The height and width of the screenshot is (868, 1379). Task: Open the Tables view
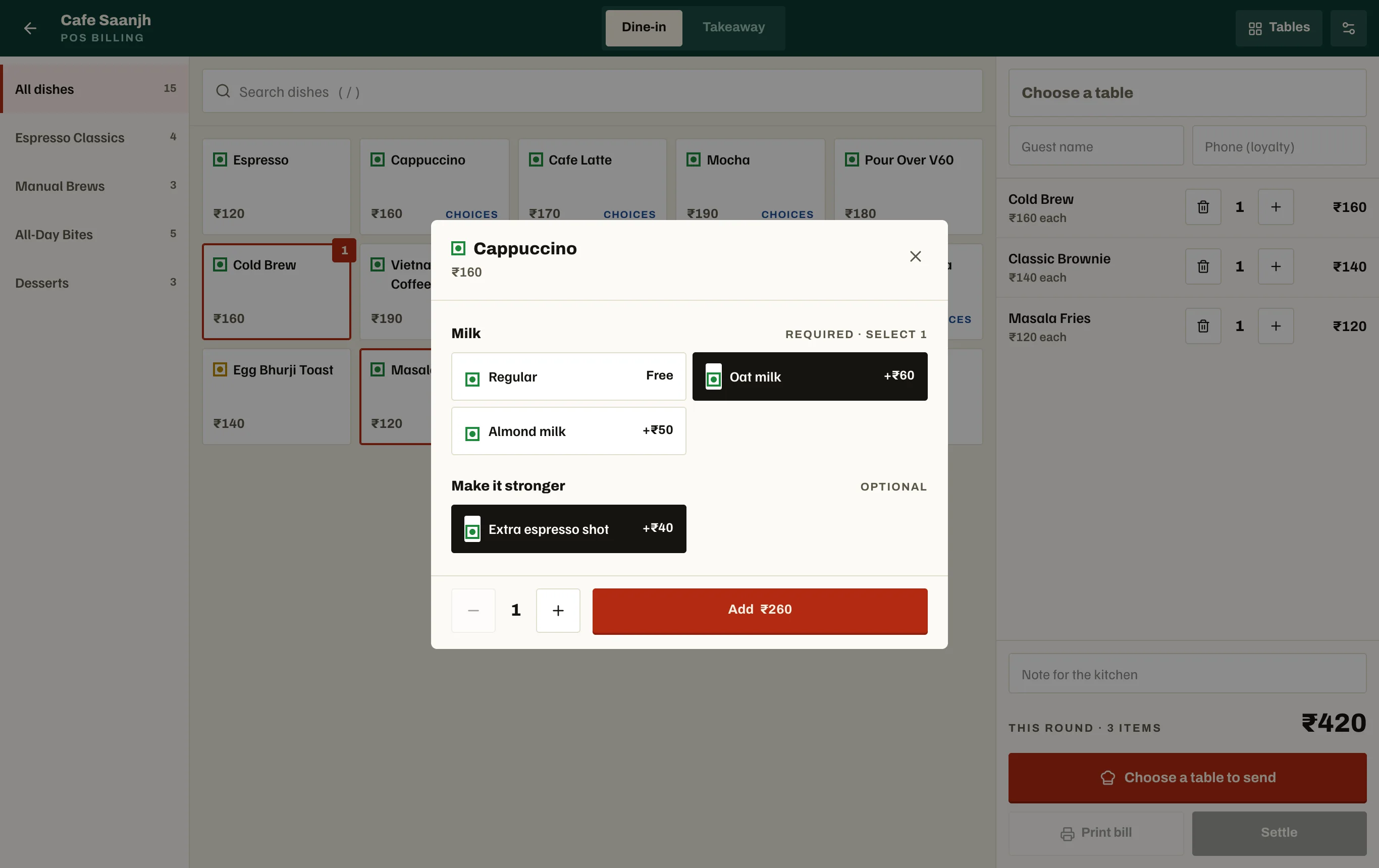1278,27
